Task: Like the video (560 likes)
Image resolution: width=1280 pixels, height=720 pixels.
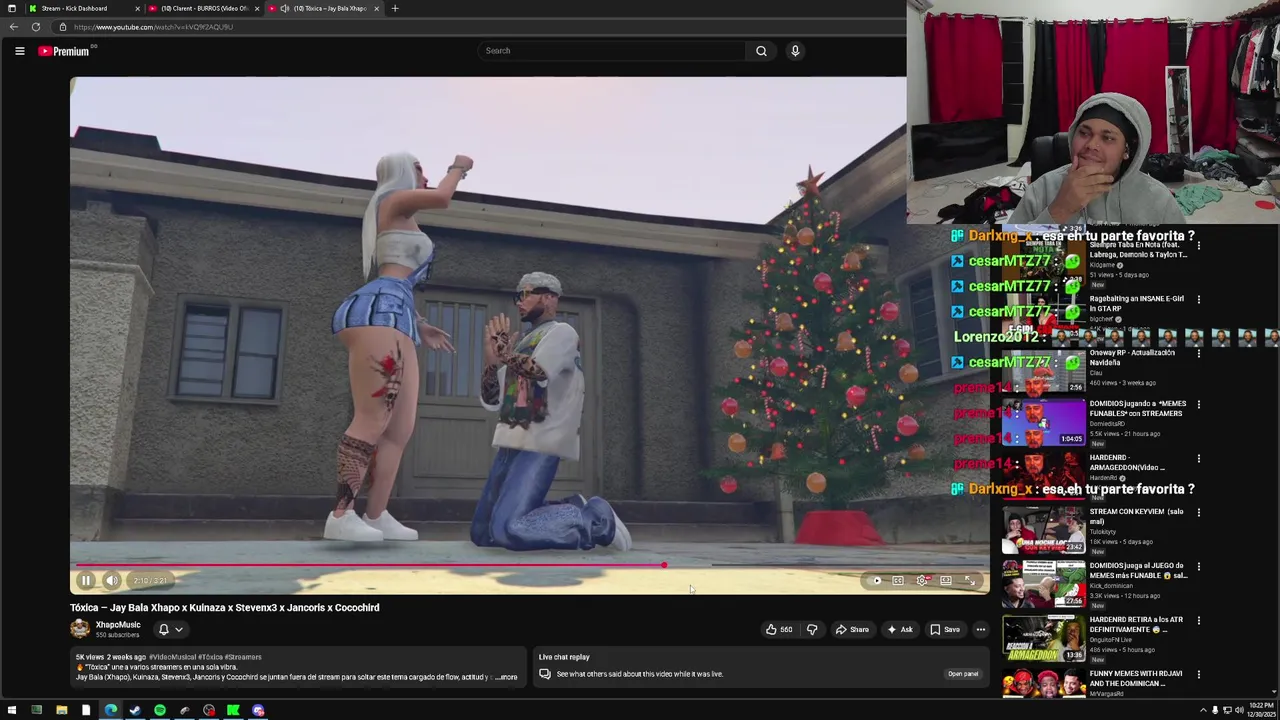Action: tap(779, 629)
